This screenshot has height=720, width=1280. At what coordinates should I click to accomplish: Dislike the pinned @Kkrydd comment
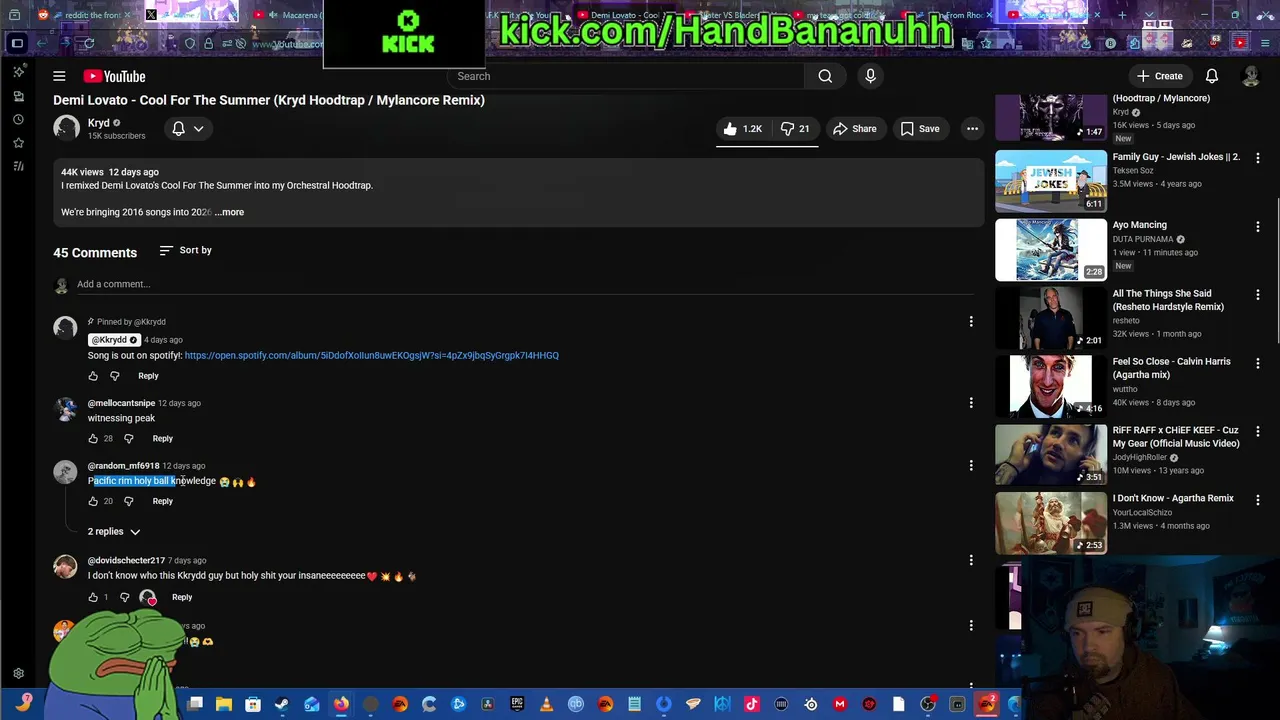114,376
